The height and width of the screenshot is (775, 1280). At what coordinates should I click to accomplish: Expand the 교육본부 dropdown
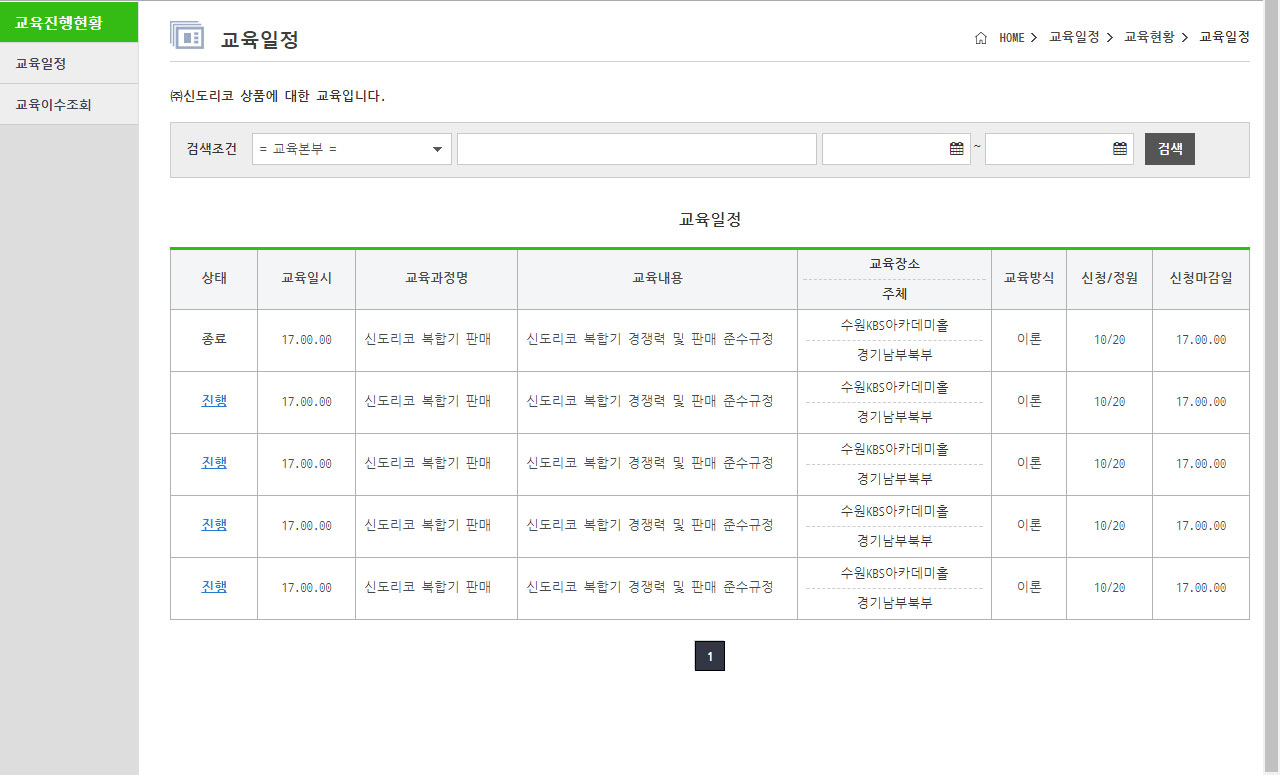pyautogui.click(x=352, y=149)
